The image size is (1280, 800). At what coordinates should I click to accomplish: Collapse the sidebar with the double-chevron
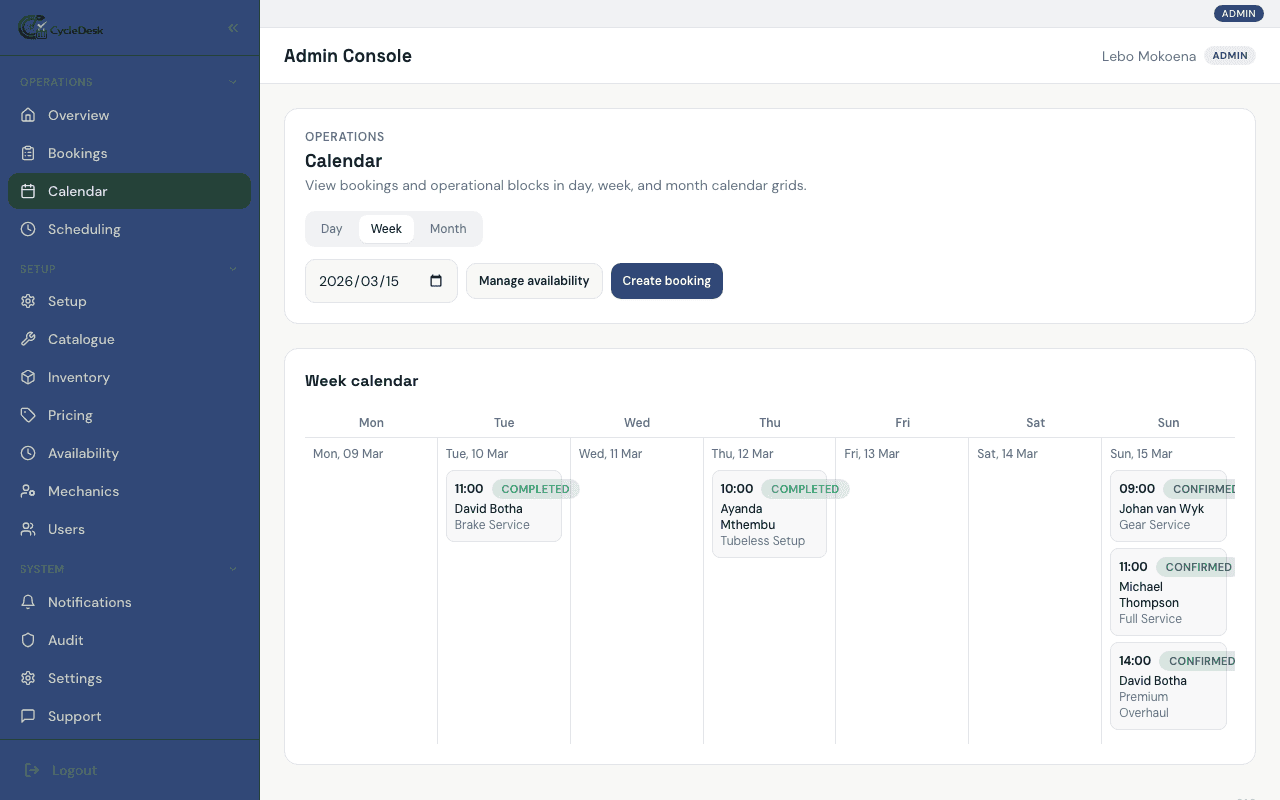(x=232, y=28)
